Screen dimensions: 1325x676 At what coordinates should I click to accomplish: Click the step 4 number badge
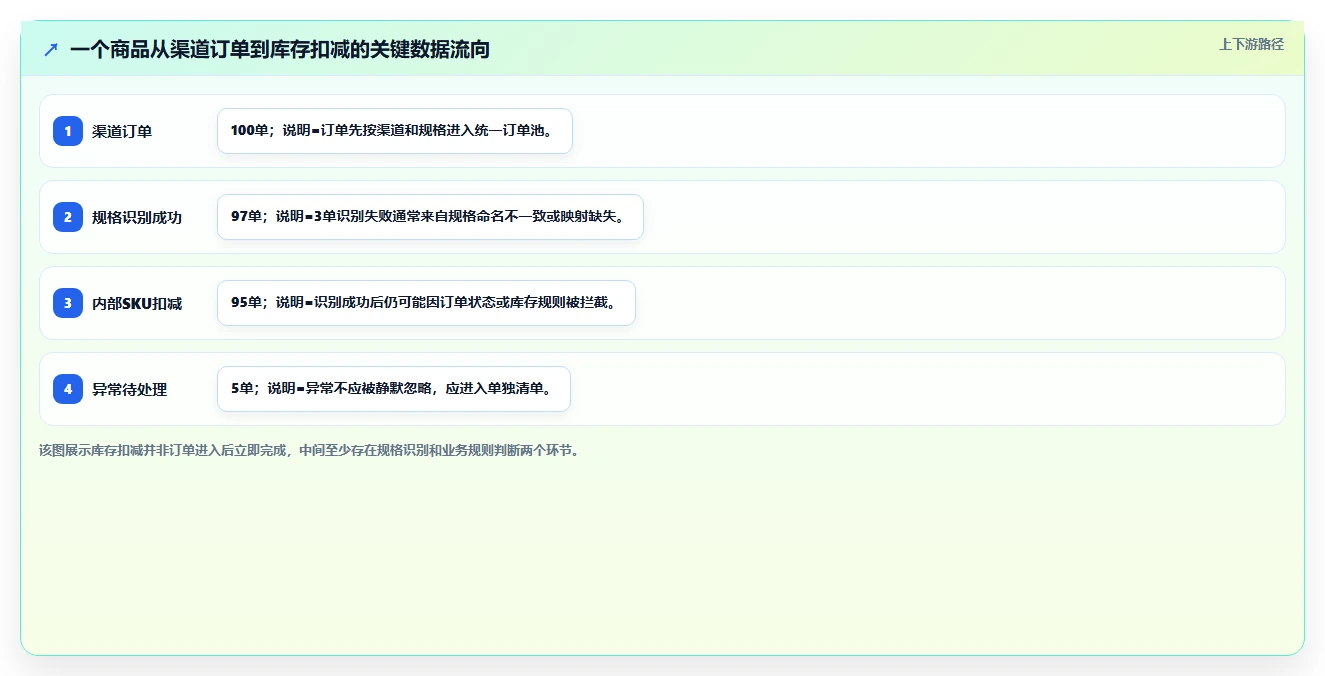(68, 389)
